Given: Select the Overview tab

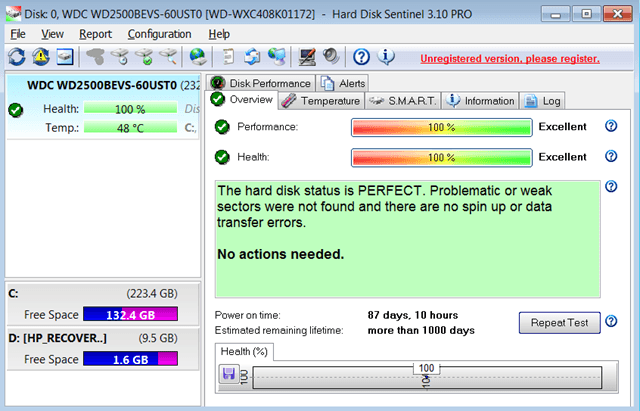Looking at the screenshot, I should [242, 100].
